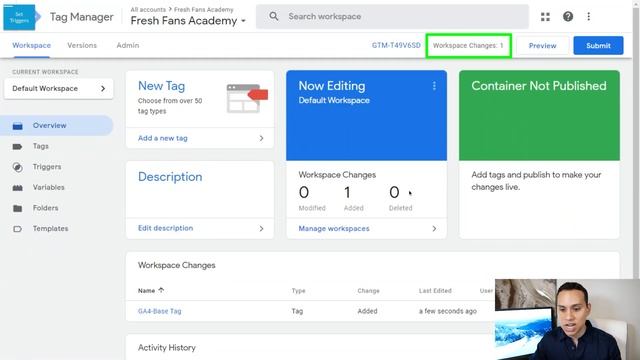Screen dimensions: 640x360
Task: Open Now Editing card three-dot menu
Action: (x=434, y=86)
